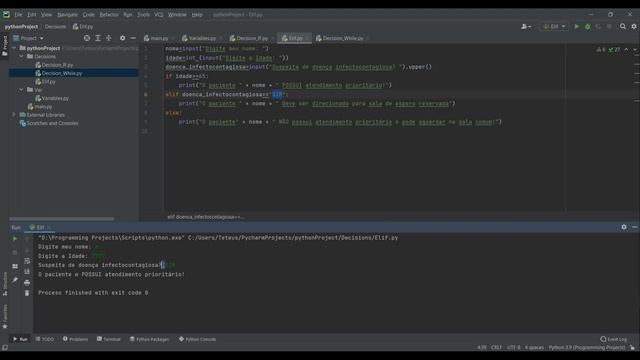Viewport: 640px width, 360px height.
Task: Open the TODO tool window button
Action: click(44, 339)
